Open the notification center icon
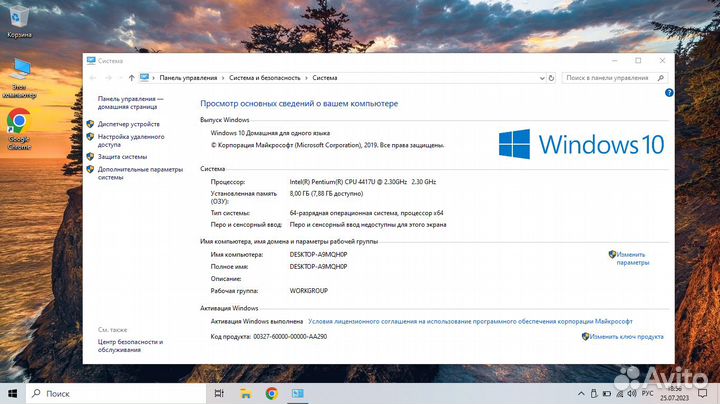Image resolution: width=720 pixels, height=404 pixels. 702,394
